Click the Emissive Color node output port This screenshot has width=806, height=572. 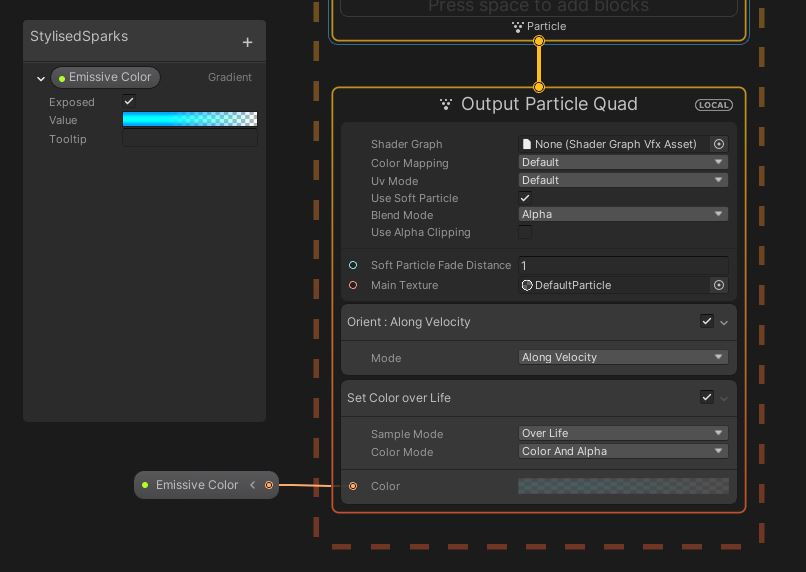click(x=269, y=485)
